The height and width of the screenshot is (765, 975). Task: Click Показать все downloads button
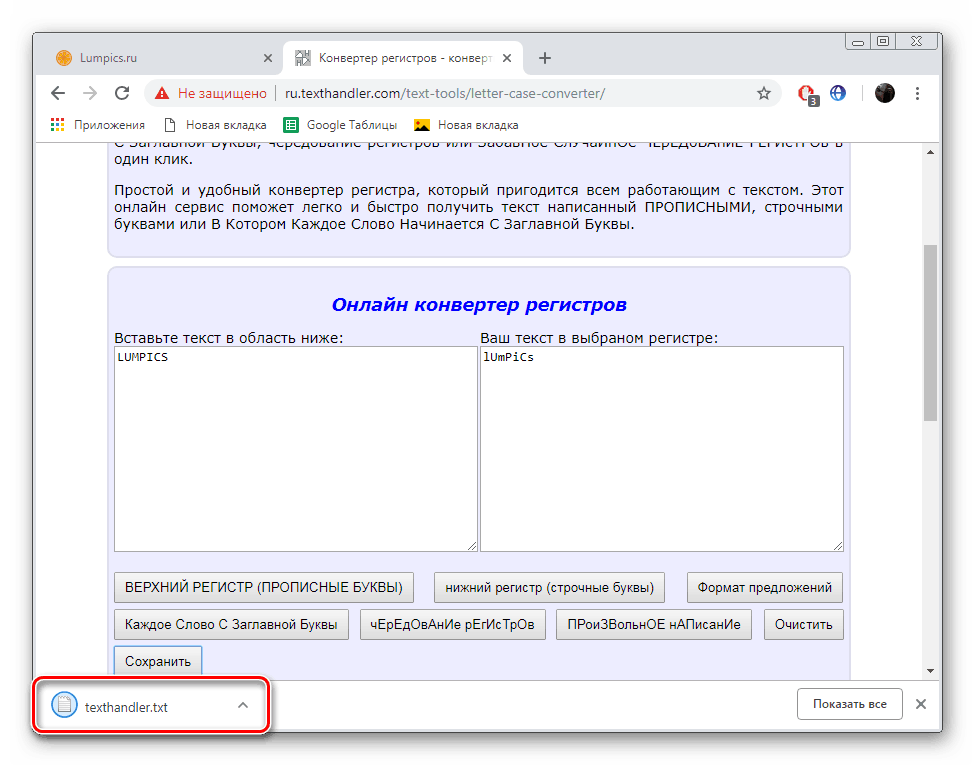[849, 703]
